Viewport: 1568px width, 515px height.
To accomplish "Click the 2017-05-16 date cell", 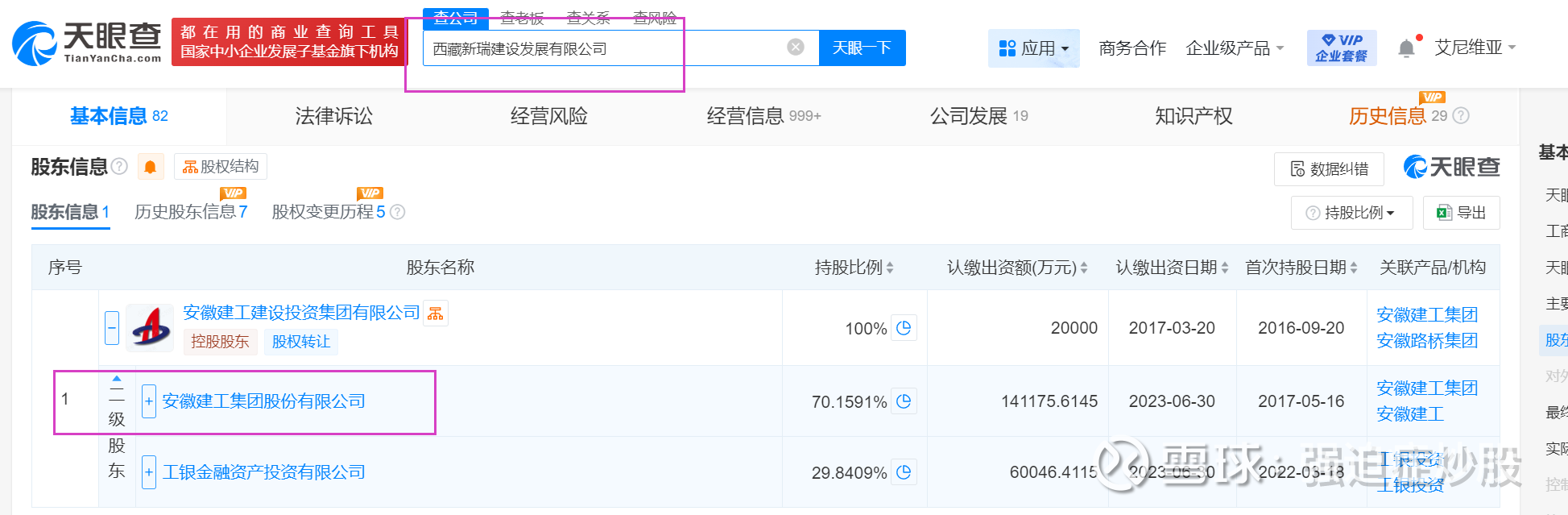I will pos(1301,401).
